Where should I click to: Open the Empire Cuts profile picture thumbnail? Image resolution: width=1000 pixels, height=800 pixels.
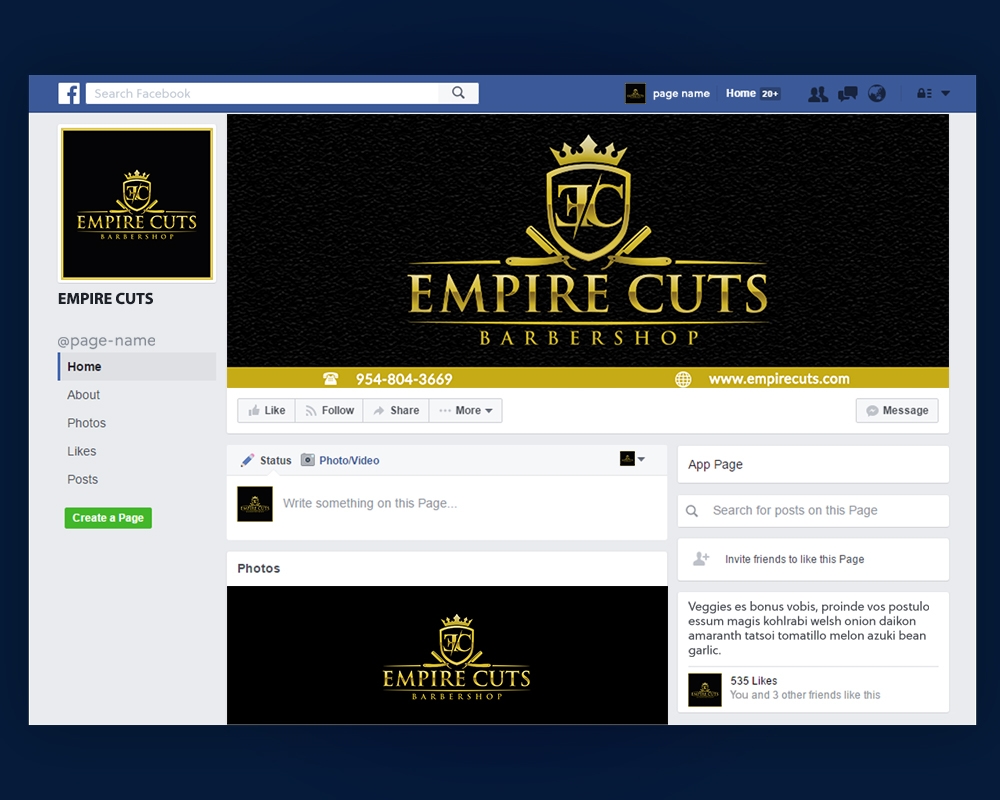tap(137, 204)
